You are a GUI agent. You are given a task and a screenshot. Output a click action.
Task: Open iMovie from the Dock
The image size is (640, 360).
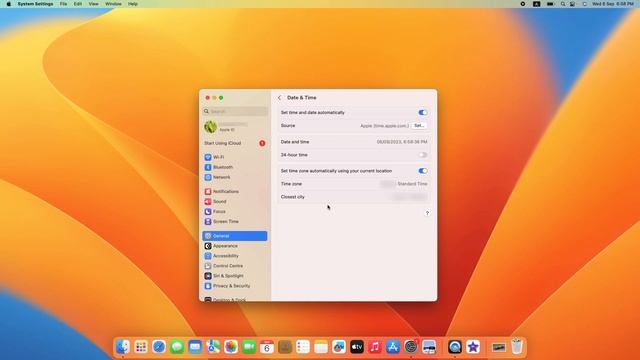473,347
